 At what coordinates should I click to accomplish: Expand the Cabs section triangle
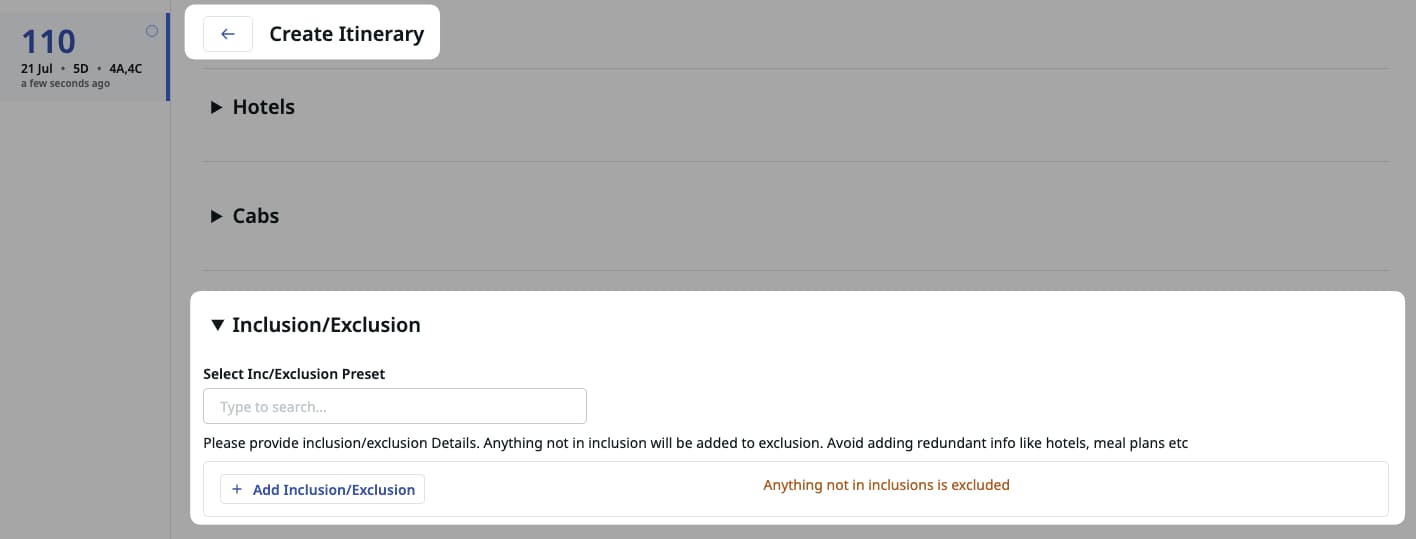pyautogui.click(x=216, y=216)
